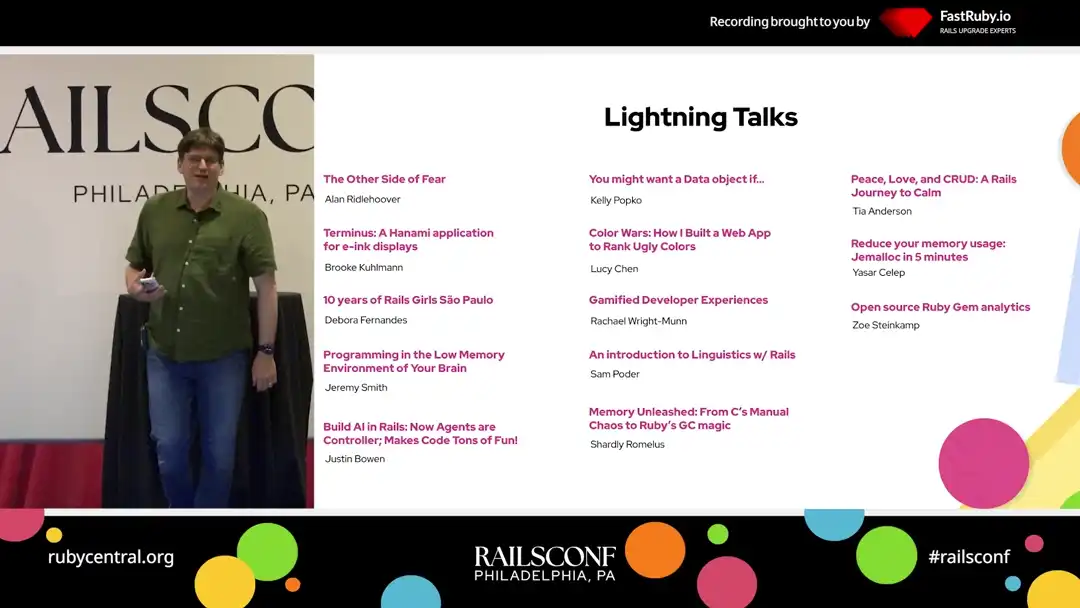Click speaker name Lucy Chen
The image size is (1080, 608).
pyautogui.click(x=614, y=269)
